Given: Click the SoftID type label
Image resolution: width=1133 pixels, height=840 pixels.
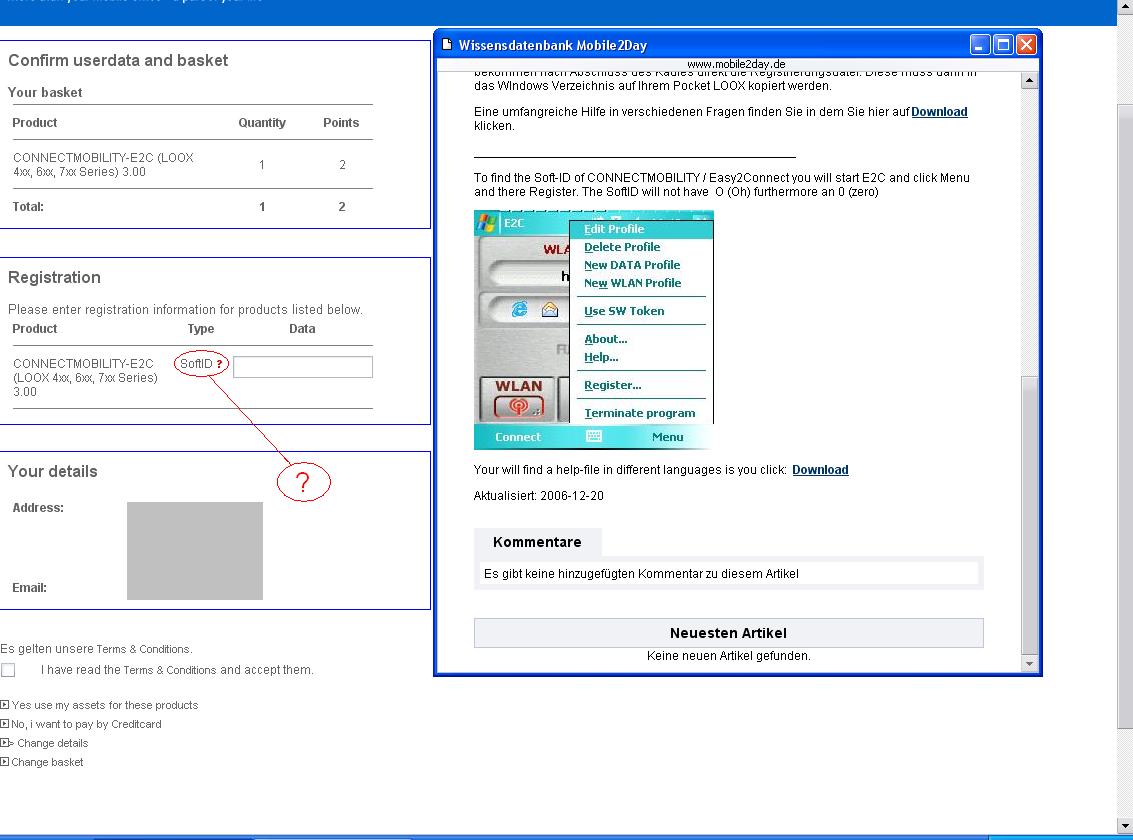Looking at the screenshot, I should [x=196, y=364].
